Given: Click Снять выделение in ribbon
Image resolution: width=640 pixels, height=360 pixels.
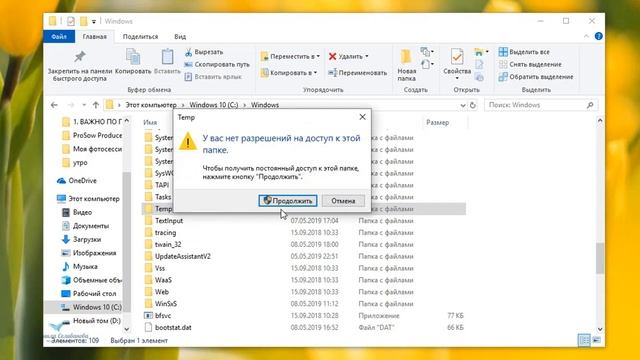Looking at the screenshot, I should [530, 64].
